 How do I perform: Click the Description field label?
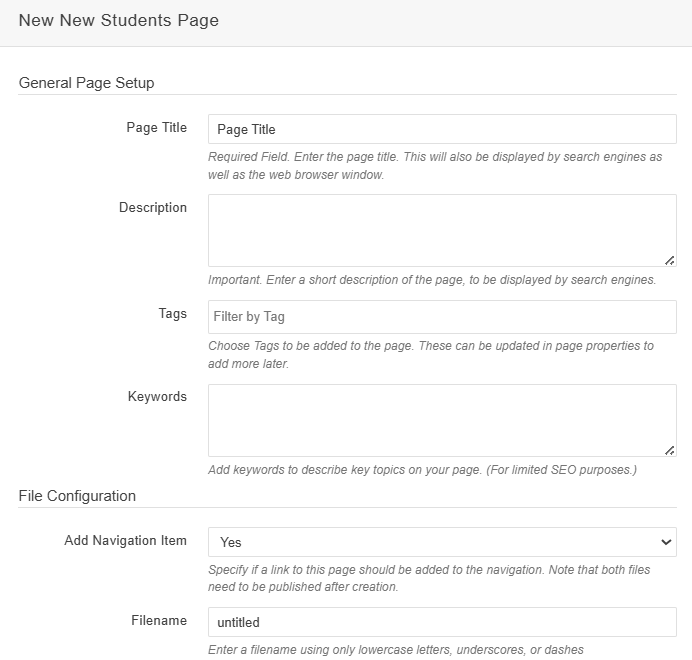(152, 207)
